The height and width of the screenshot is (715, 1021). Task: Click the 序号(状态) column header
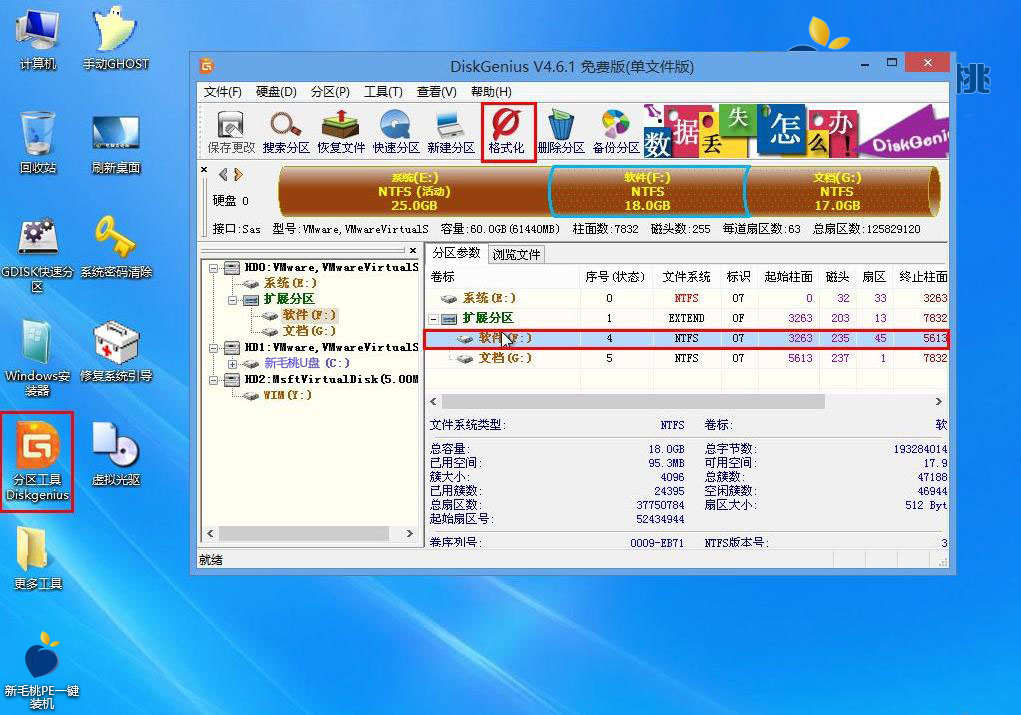pyautogui.click(x=615, y=277)
